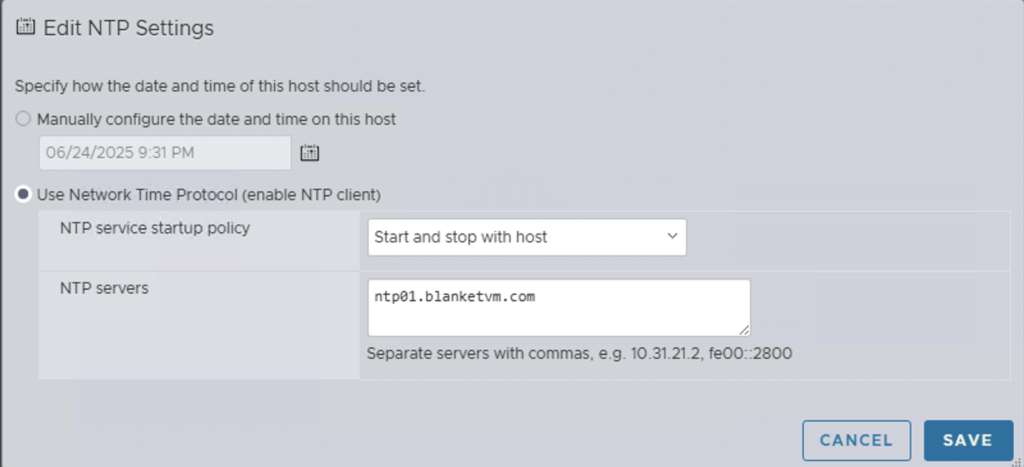
Task: Click the chevron arrow of the startup policy dropdown
Action: click(671, 237)
